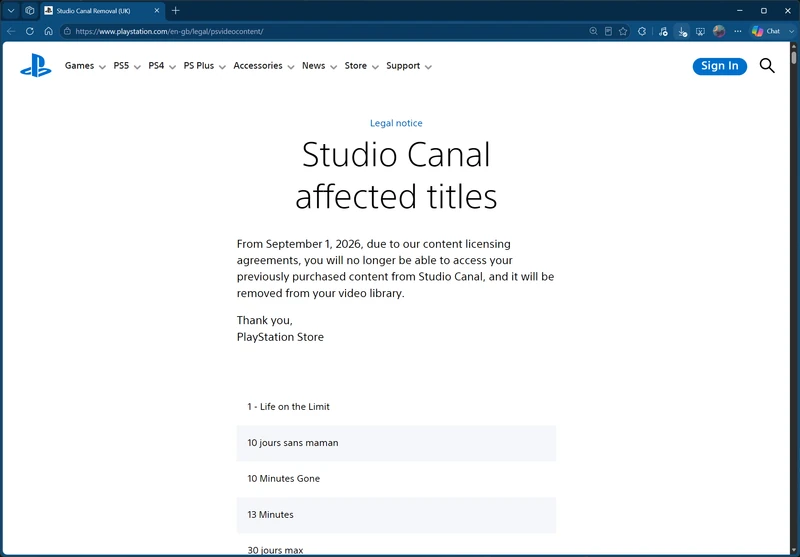This screenshot has height=557, width=800.
Task: Open the screenshot tool
Action: (x=701, y=31)
